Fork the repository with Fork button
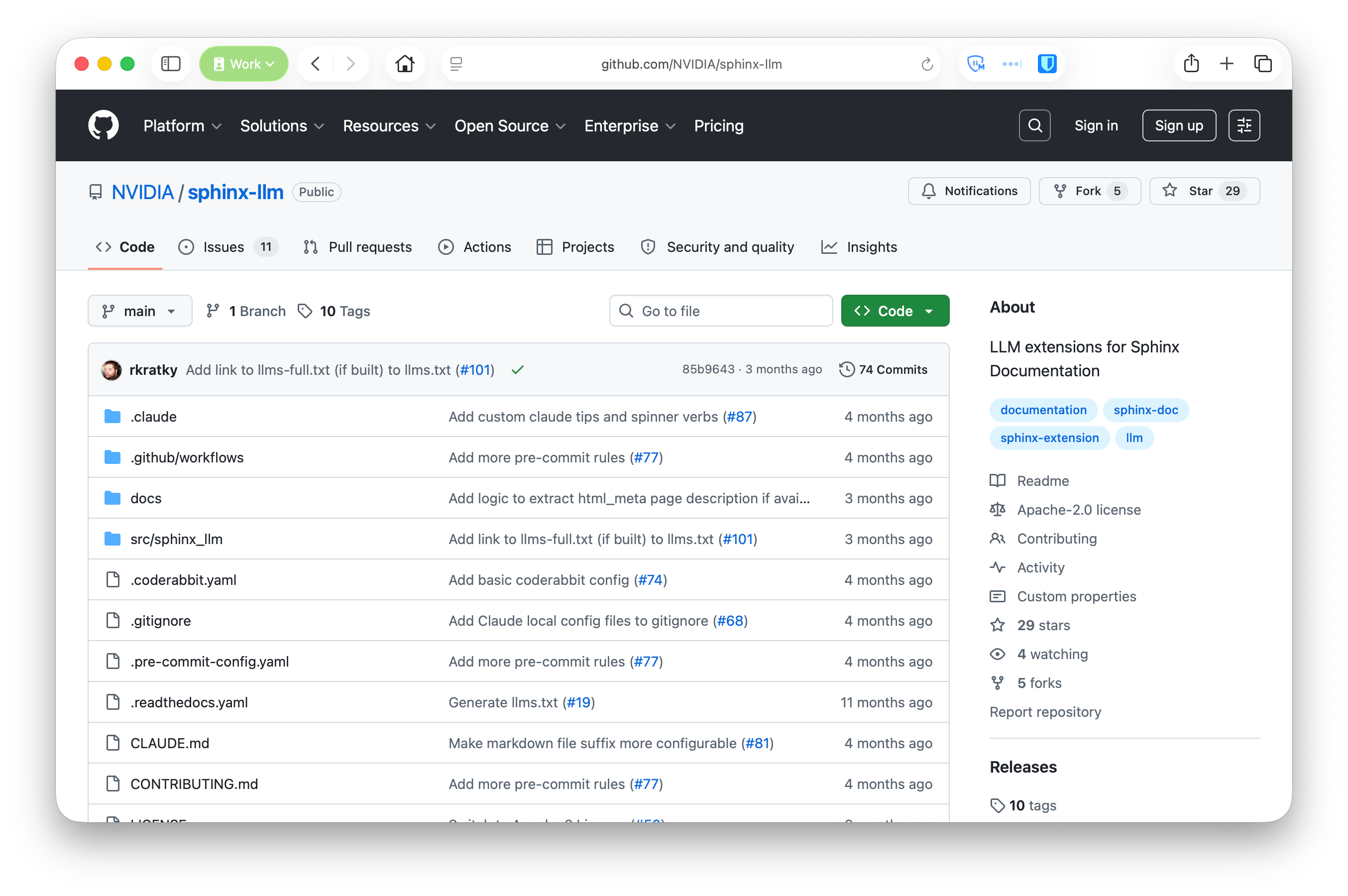Image resolution: width=1348 pixels, height=896 pixels. coord(1089,191)
